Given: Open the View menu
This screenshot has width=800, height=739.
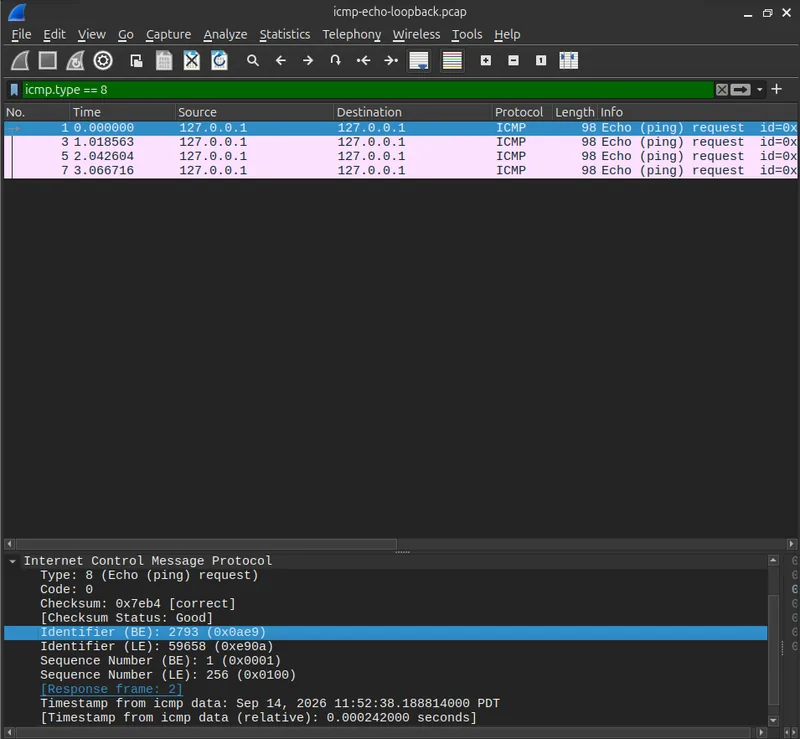Looking at the screenshot, I should click(x=91, y=34).
